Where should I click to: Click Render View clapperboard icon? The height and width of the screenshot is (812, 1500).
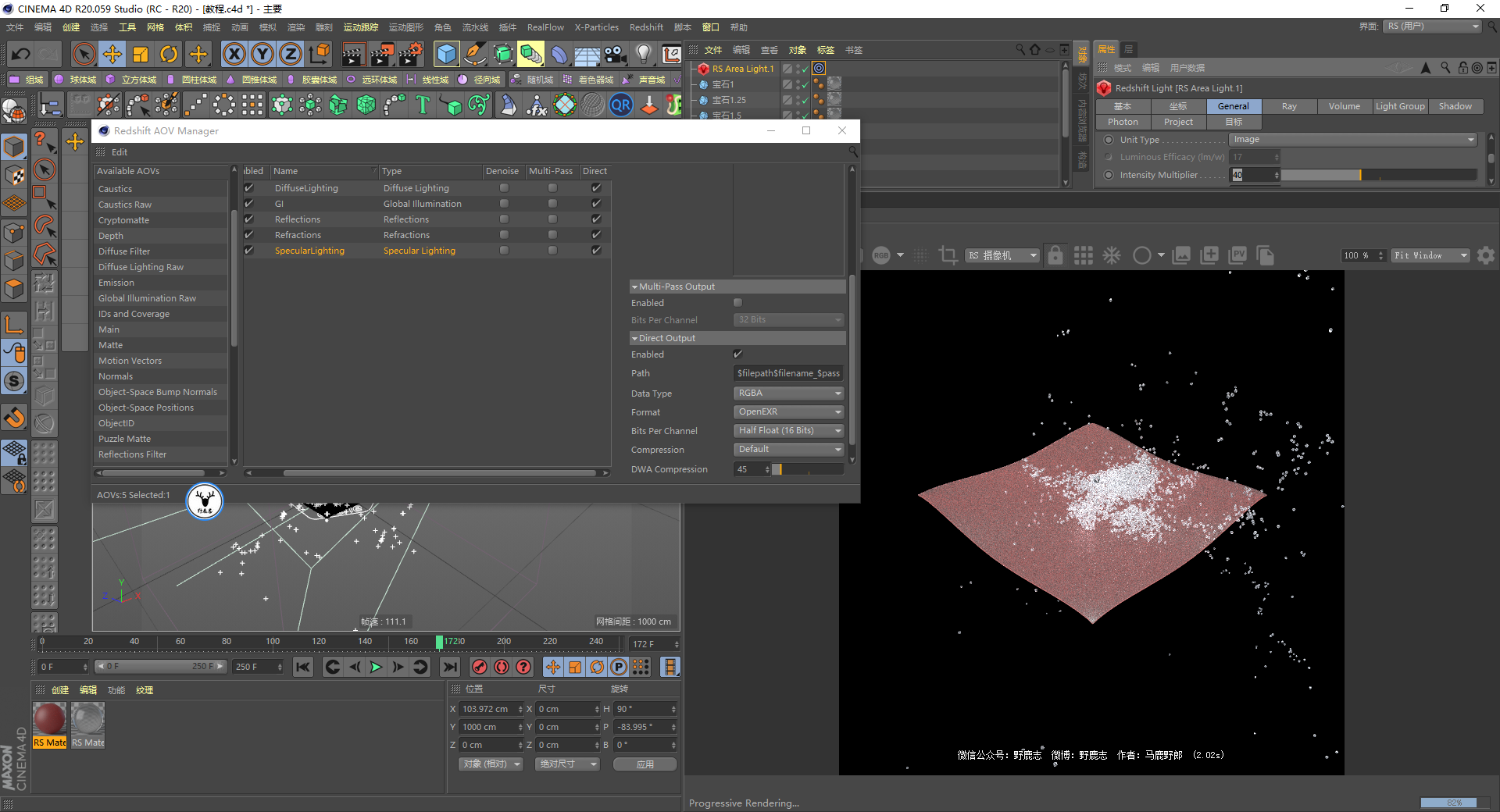pos(353,54)
